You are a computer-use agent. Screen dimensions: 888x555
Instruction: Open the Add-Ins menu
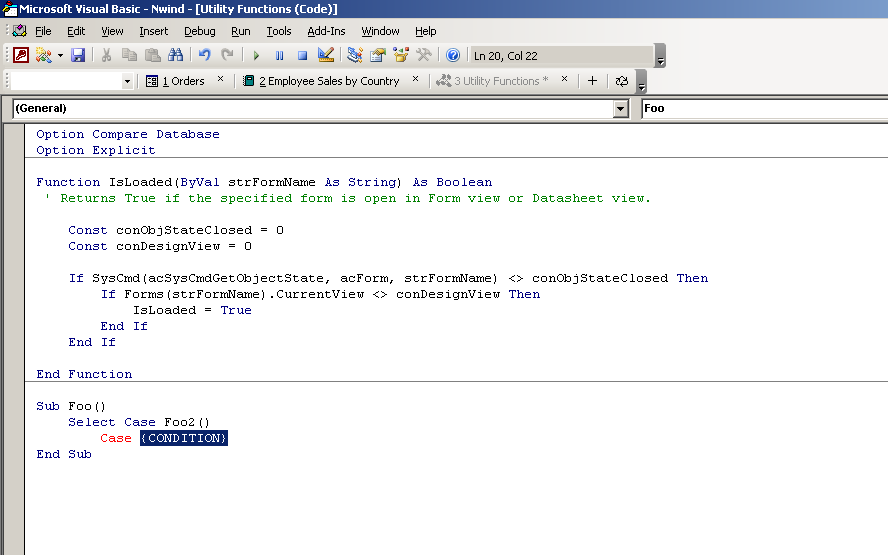point(326,31)
